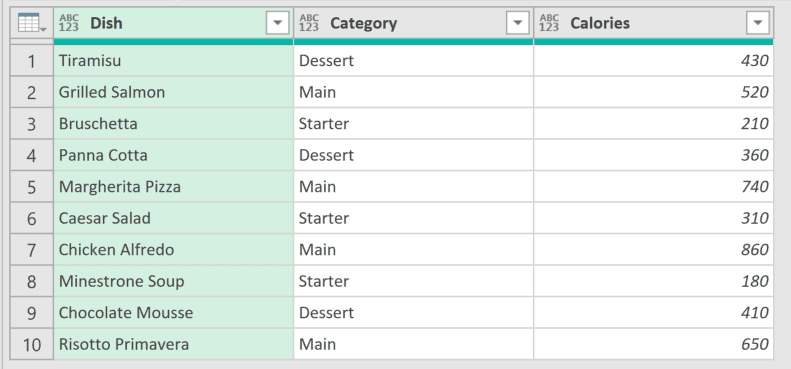
Task: Click the data type icon of Dish column
Action: (69, 23)
